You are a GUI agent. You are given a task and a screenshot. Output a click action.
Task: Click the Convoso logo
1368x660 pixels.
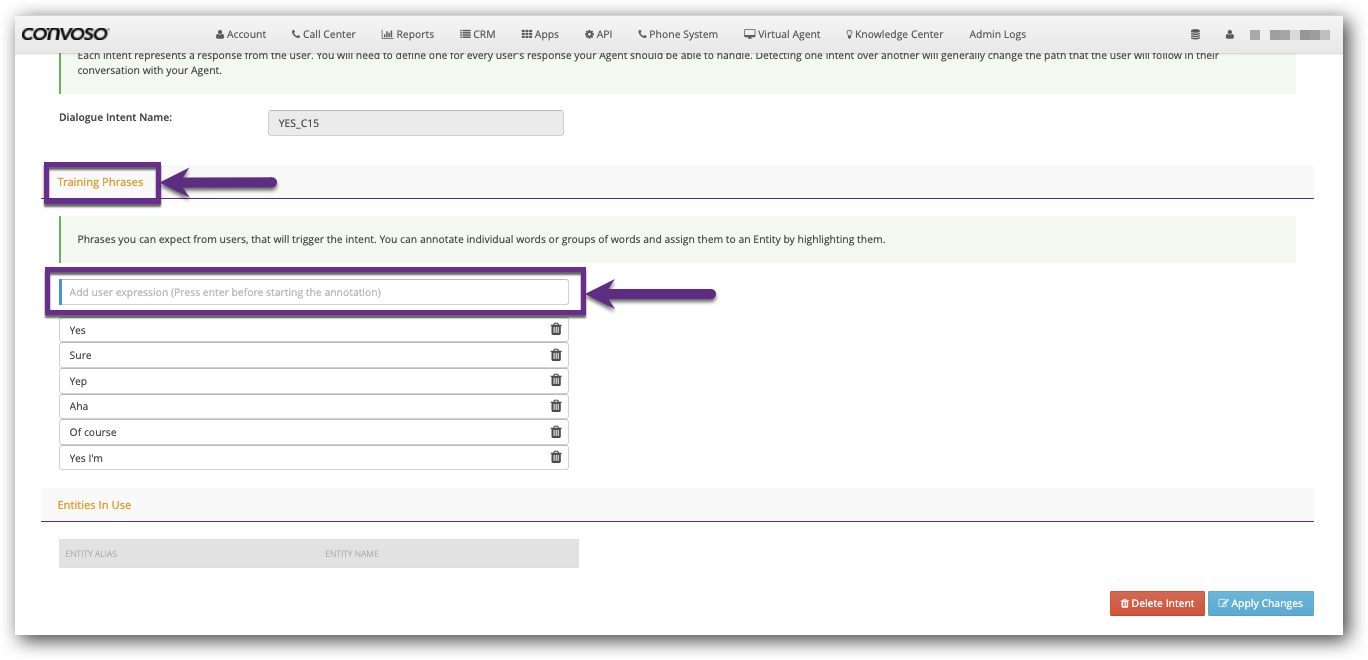click(66, 34)
